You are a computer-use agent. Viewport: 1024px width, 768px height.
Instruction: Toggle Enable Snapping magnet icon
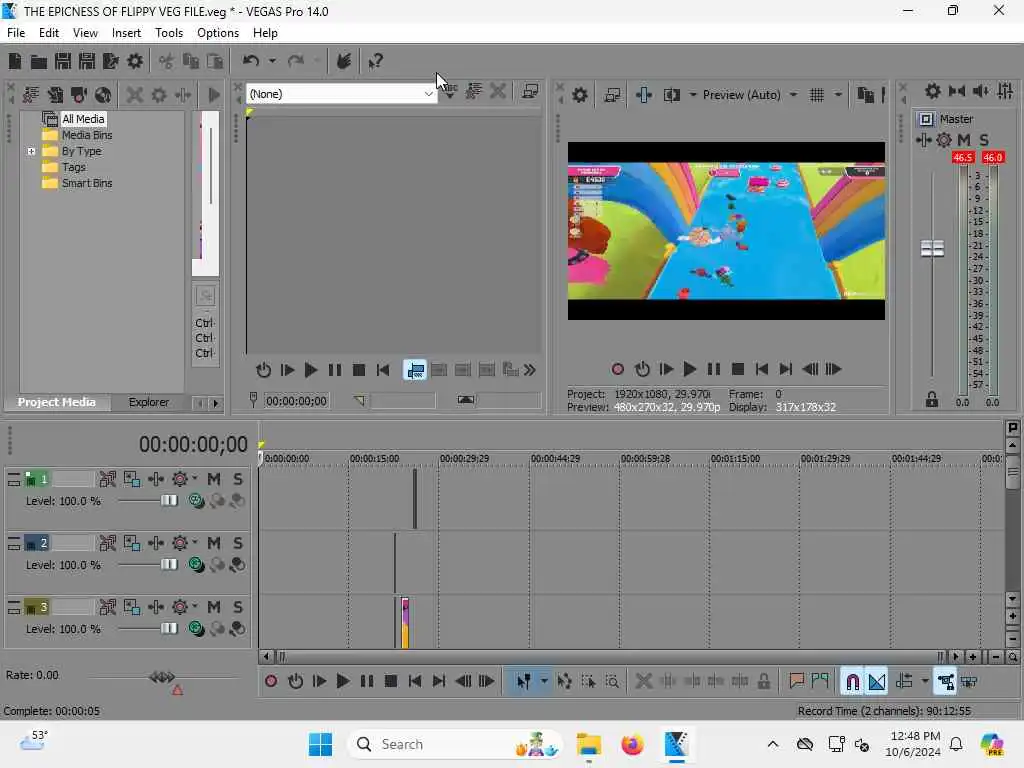pos(852,682)
